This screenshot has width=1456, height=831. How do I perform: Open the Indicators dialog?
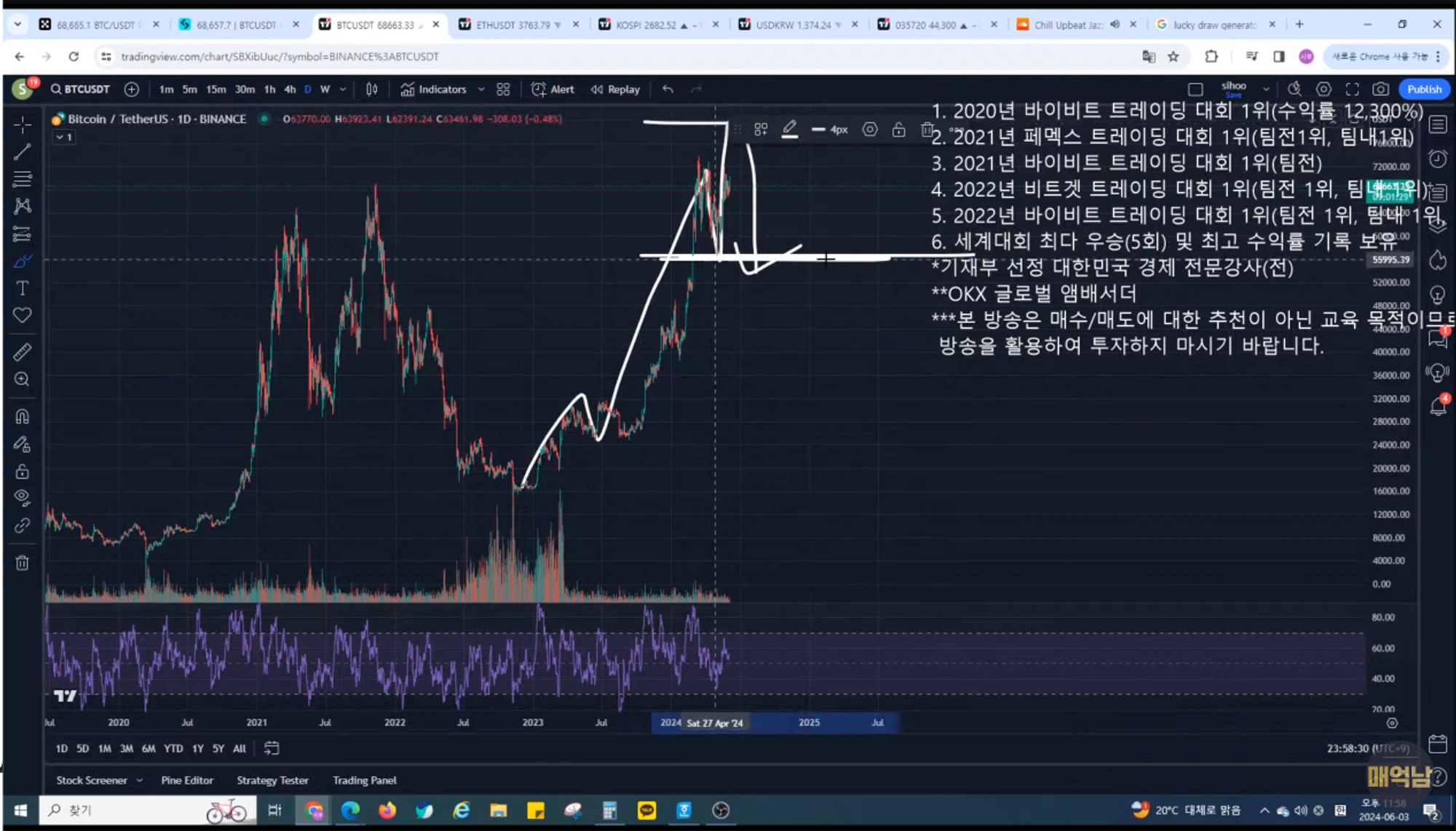(434, 89)
